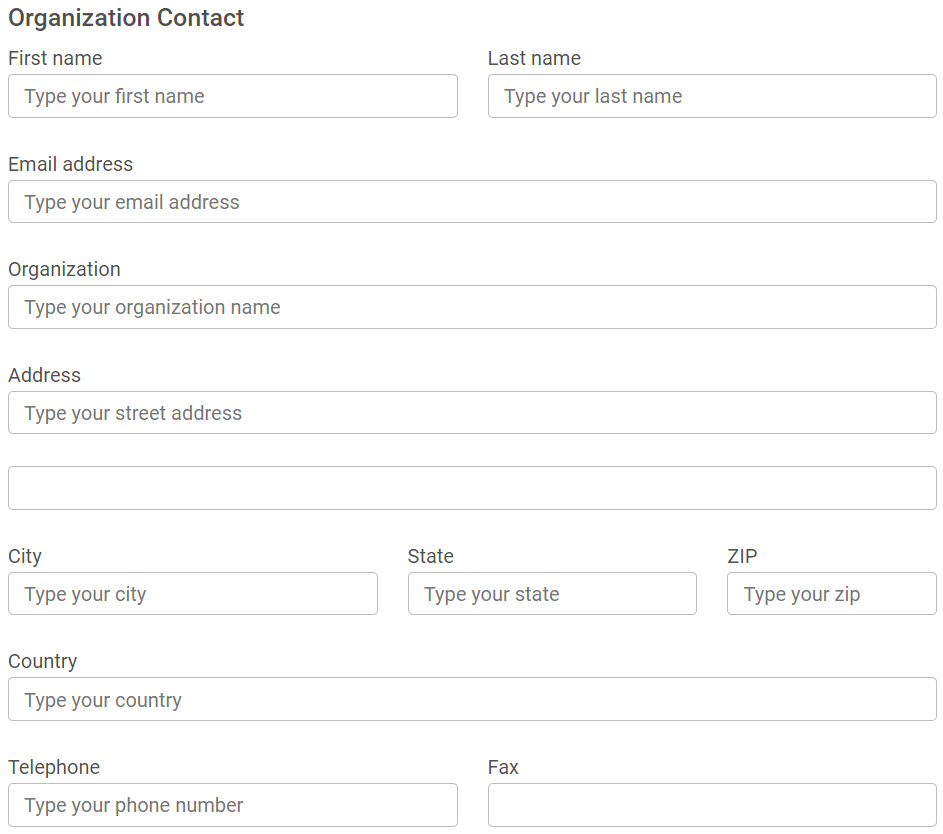Click the "Fax" label text

point(503,767)
